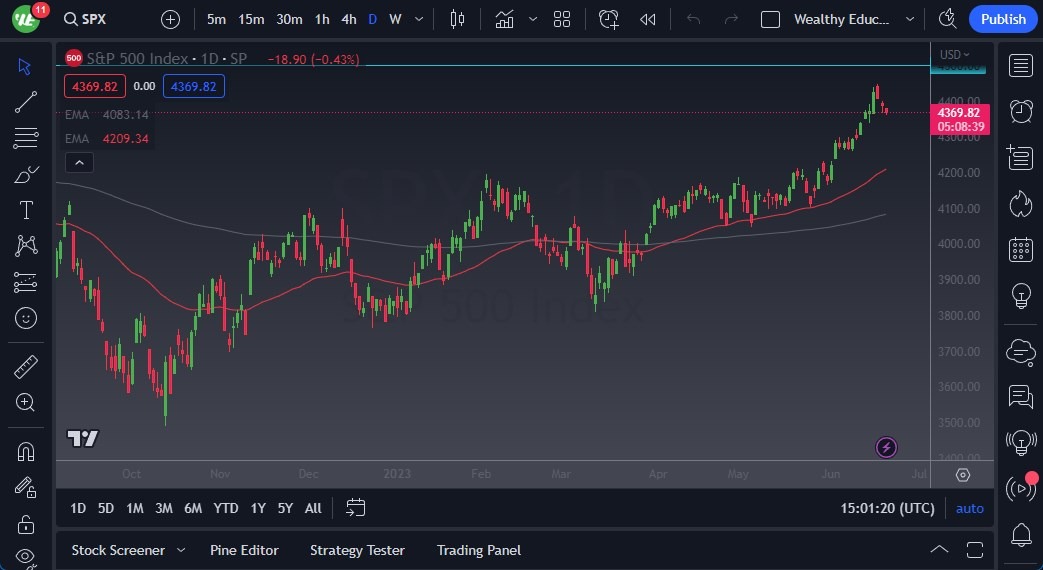Image resolution: width=1043 pixels, height=570 pixels.
Task: Toggle the layout checkbox beside Wealthy Educ
Action: coord(770,19)
